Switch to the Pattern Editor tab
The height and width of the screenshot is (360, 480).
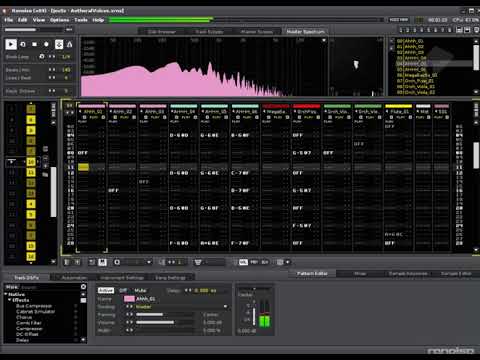coord(312,274)
